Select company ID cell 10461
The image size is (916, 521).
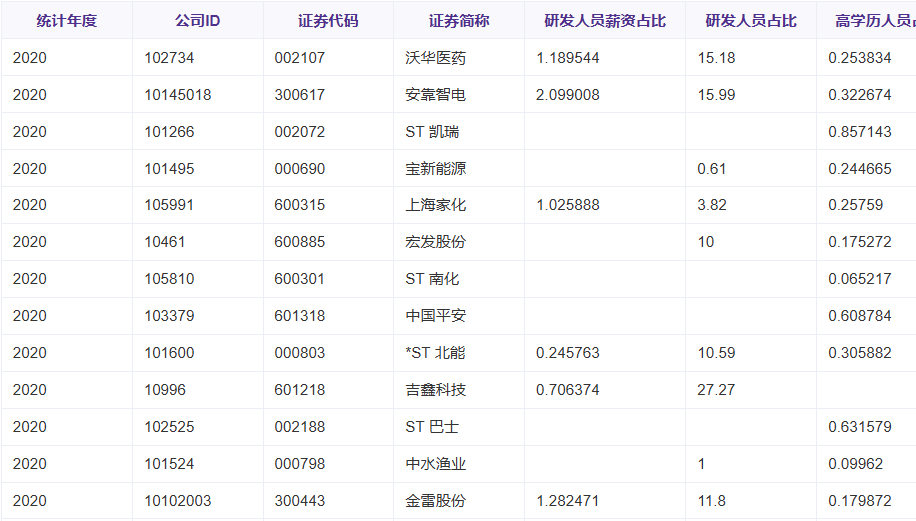tap(197, 242)
